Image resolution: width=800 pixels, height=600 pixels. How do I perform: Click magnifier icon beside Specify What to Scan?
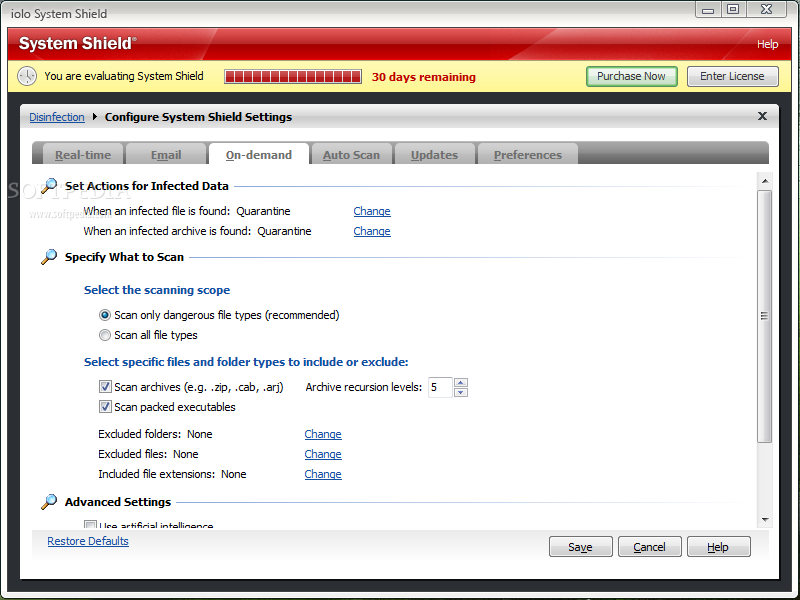49,257
